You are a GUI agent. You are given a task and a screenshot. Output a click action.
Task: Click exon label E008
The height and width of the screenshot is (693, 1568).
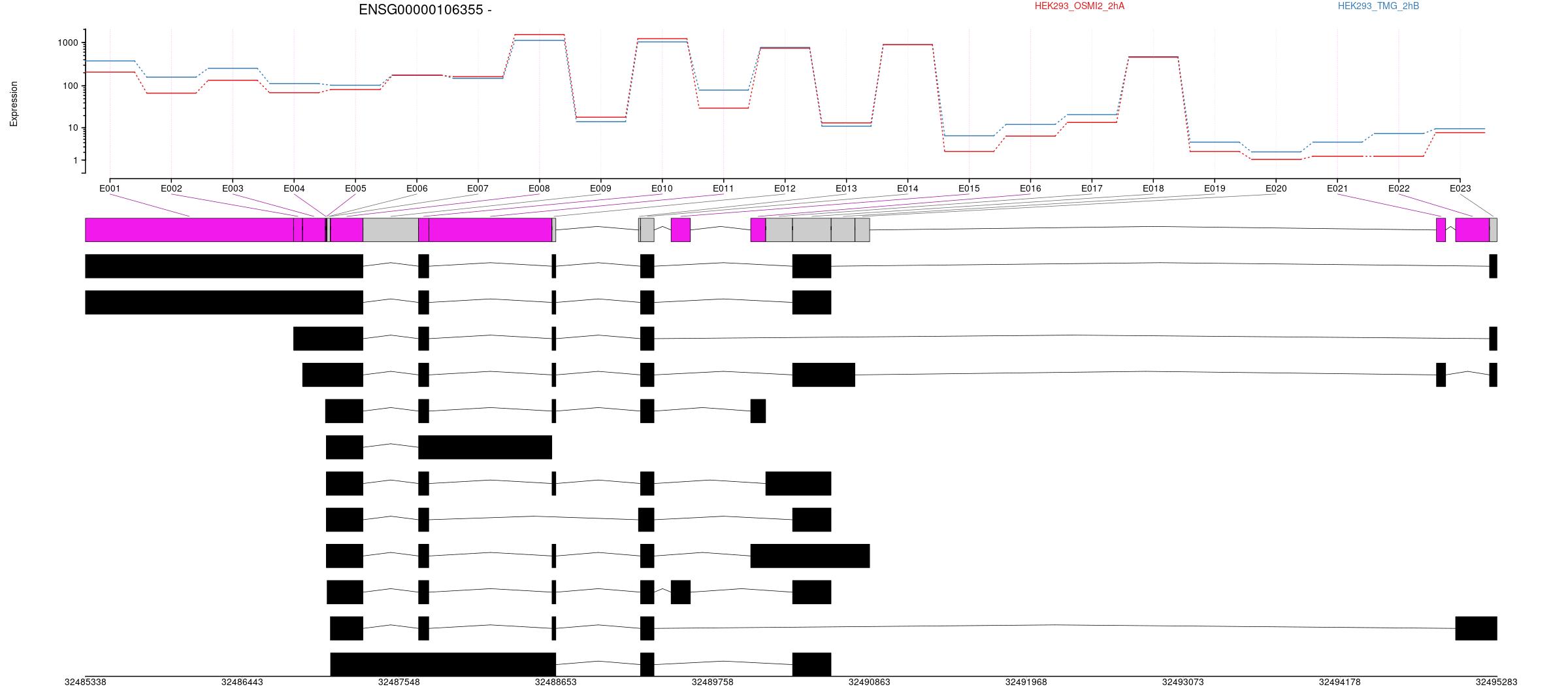tap(539, 189)
